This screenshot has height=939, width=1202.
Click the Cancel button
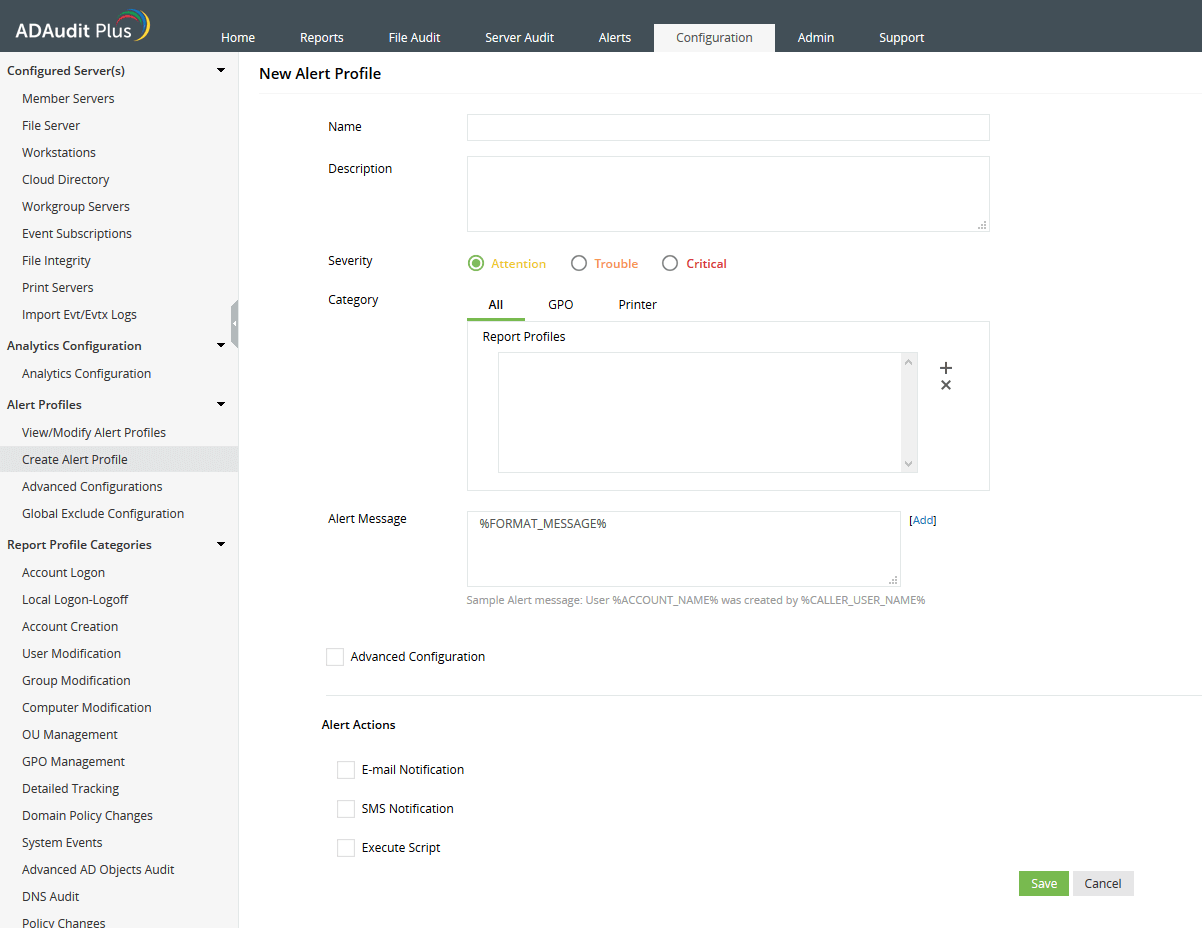[1103, 884]
